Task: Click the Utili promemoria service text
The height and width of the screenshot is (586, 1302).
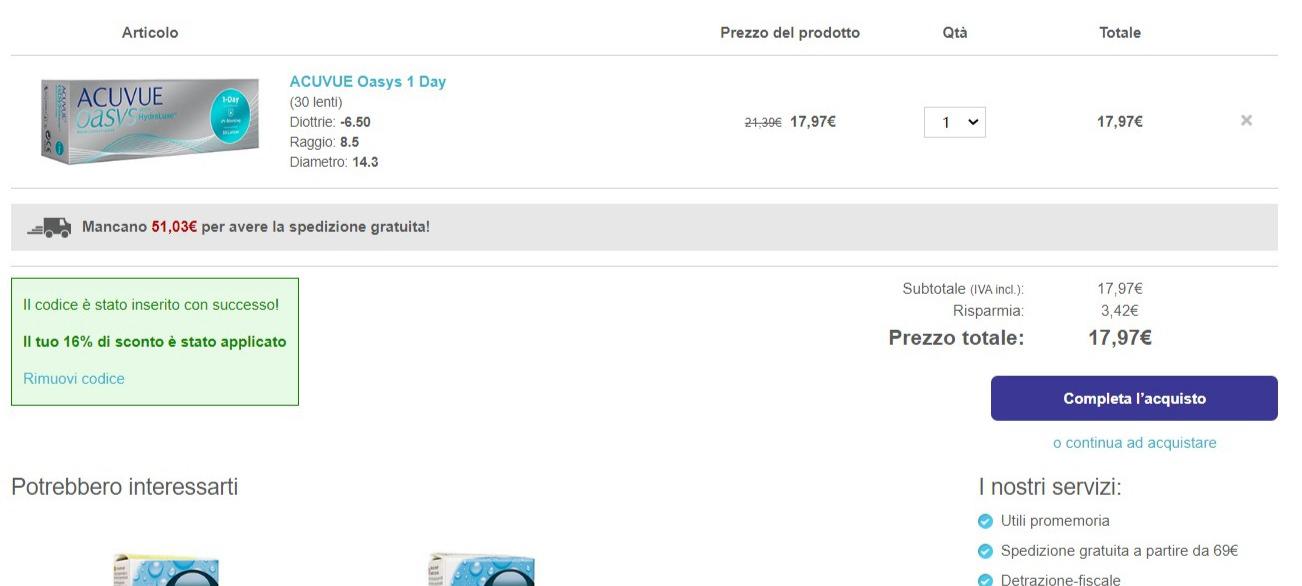Action: pyautogui.click(x=1054, y=521)
